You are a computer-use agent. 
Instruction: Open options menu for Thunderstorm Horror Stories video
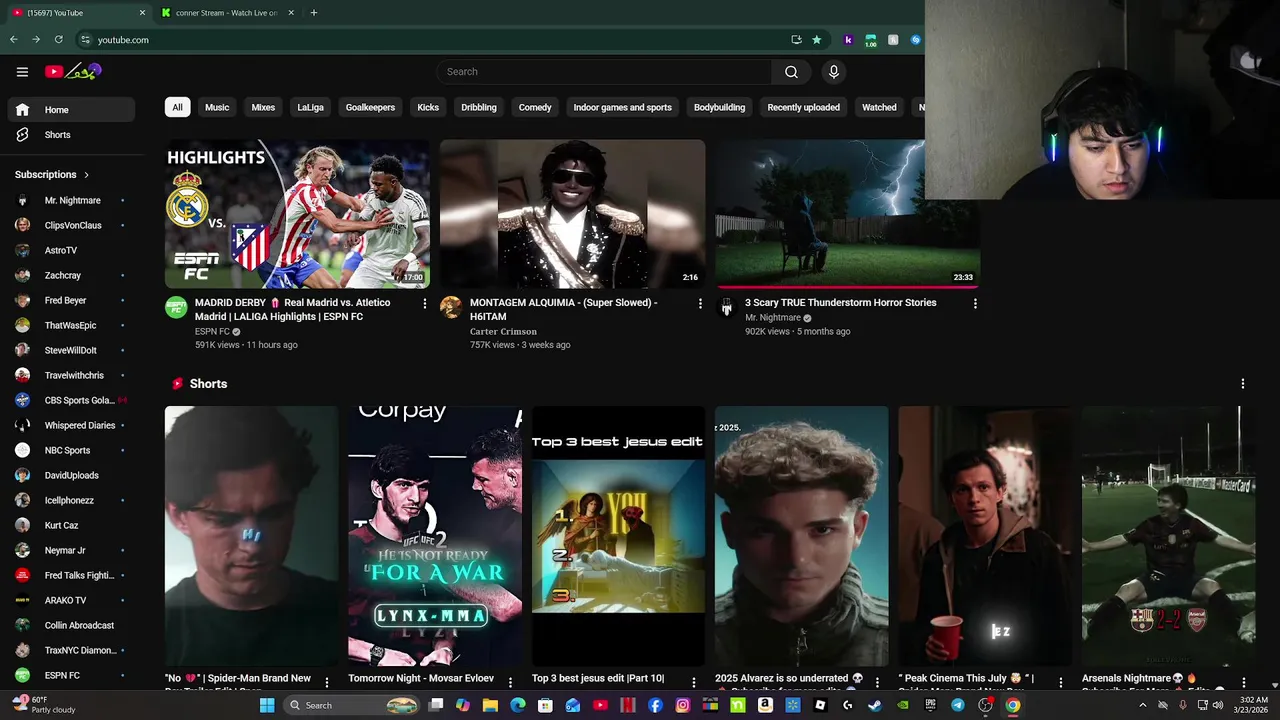(975, 303)
